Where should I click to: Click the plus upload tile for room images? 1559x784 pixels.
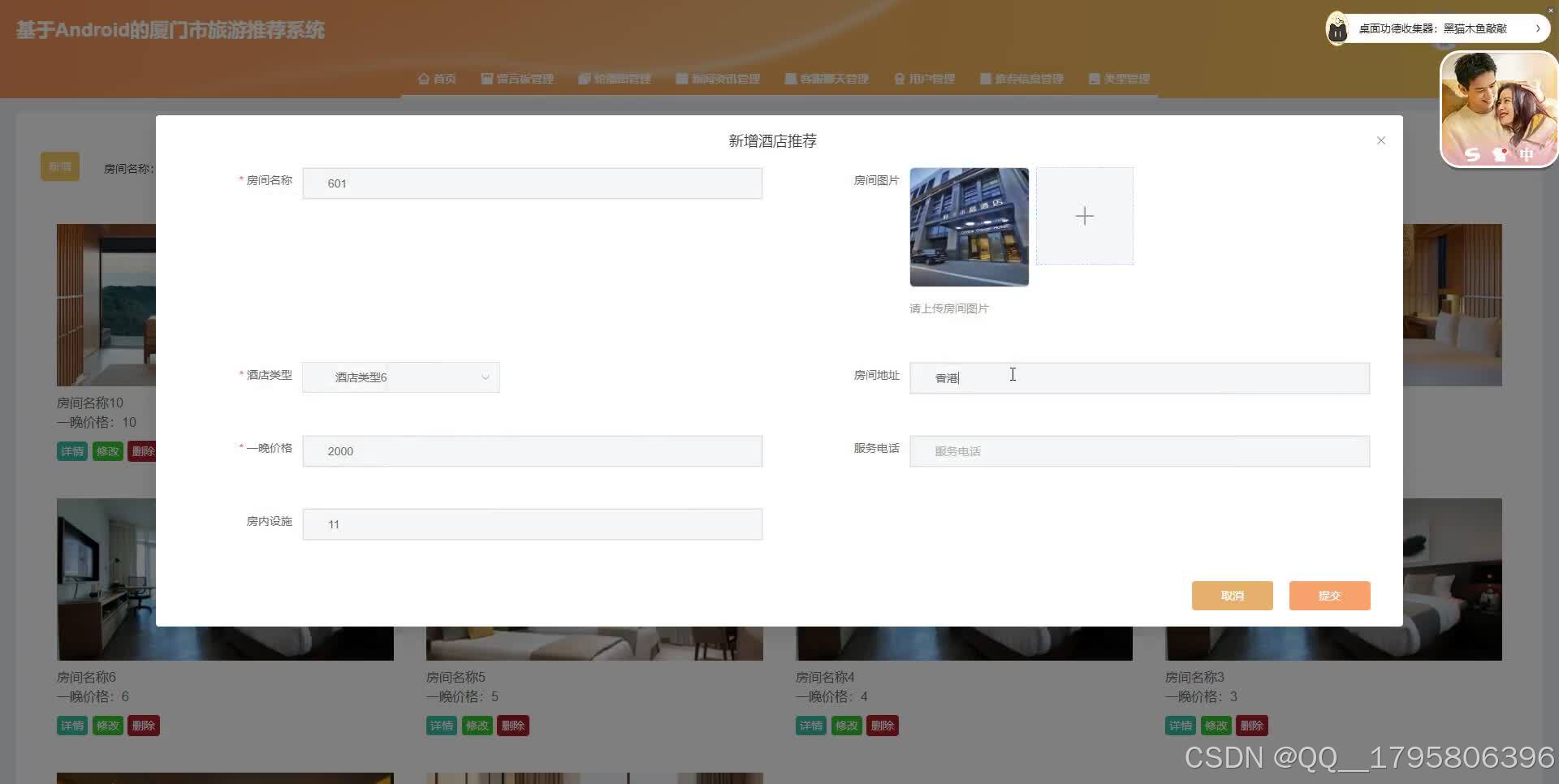[1084, 216]
